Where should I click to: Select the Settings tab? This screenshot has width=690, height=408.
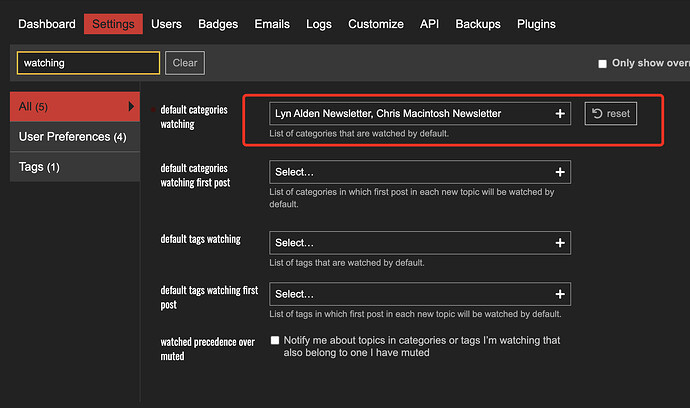113,24
